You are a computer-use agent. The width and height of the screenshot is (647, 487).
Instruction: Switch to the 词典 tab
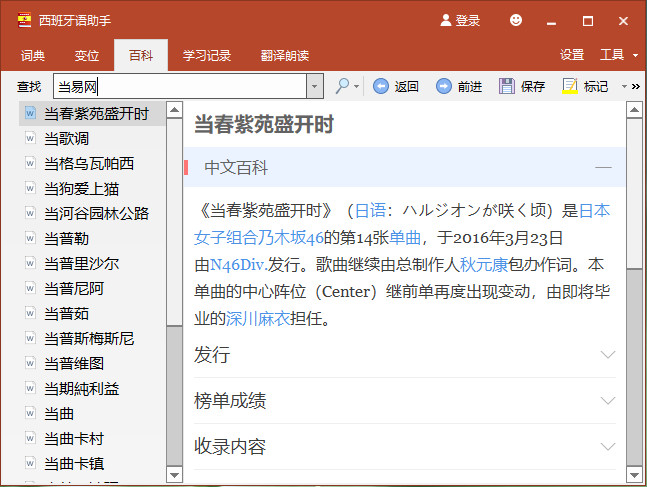pos(33,55)
